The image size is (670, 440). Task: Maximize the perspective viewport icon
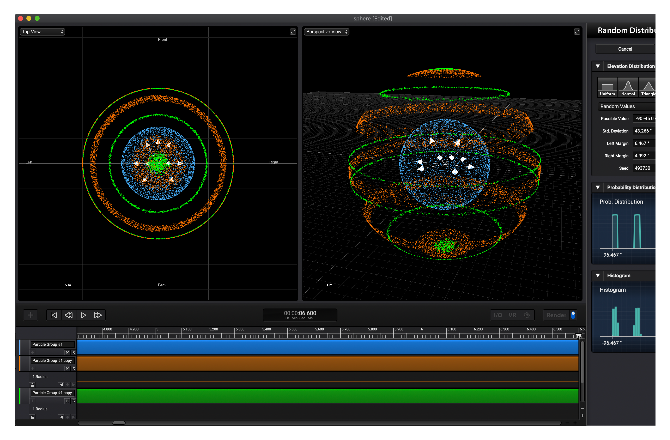click(576, 32)
